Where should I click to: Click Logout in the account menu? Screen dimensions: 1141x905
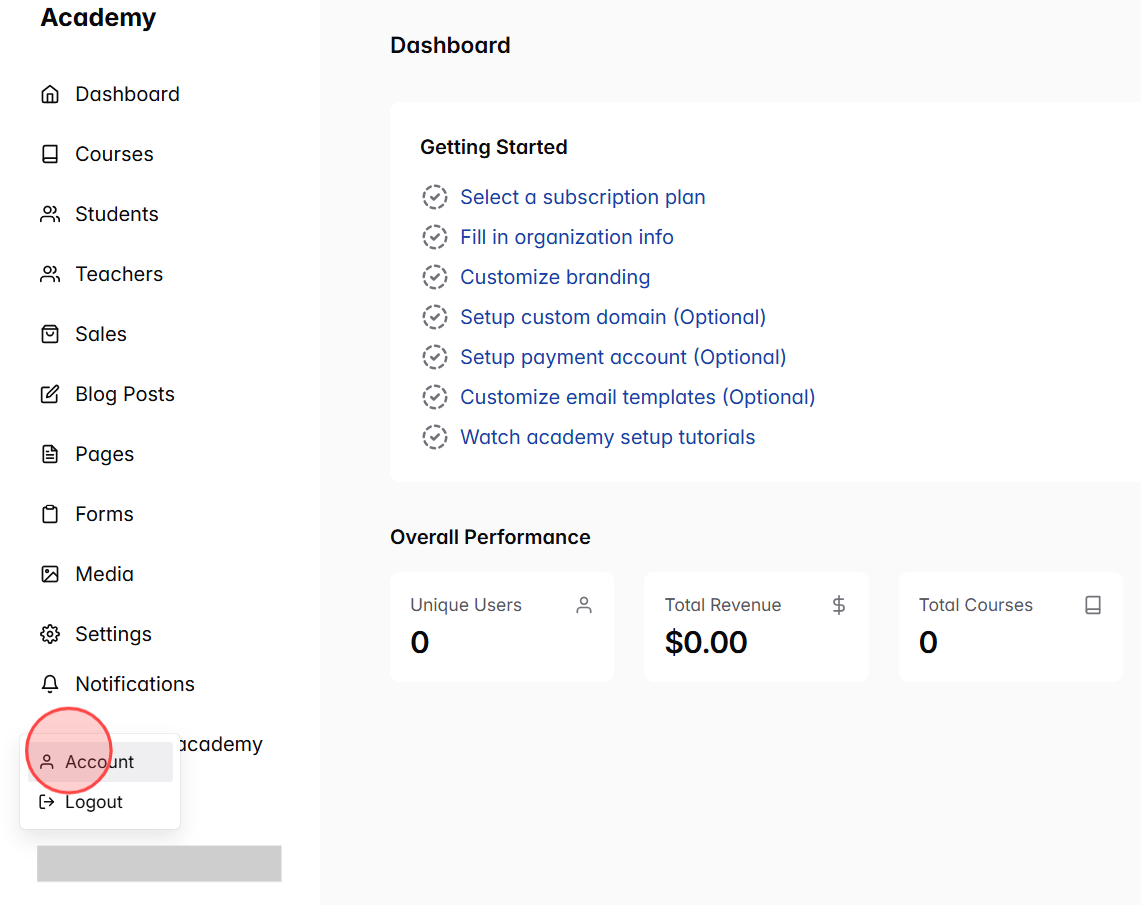[x=94, y=801]
